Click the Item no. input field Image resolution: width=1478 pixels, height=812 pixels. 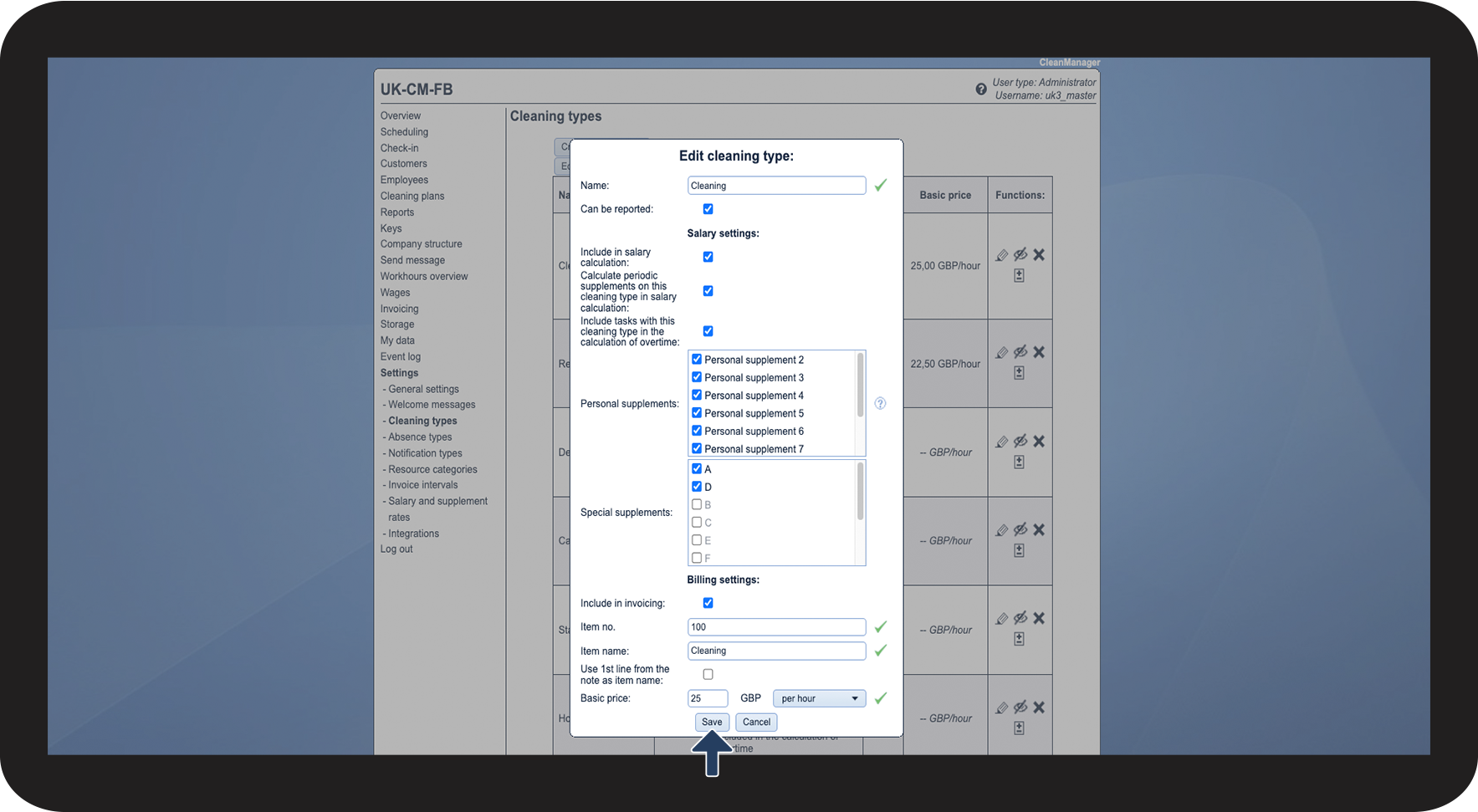click(x=775, y=626)
